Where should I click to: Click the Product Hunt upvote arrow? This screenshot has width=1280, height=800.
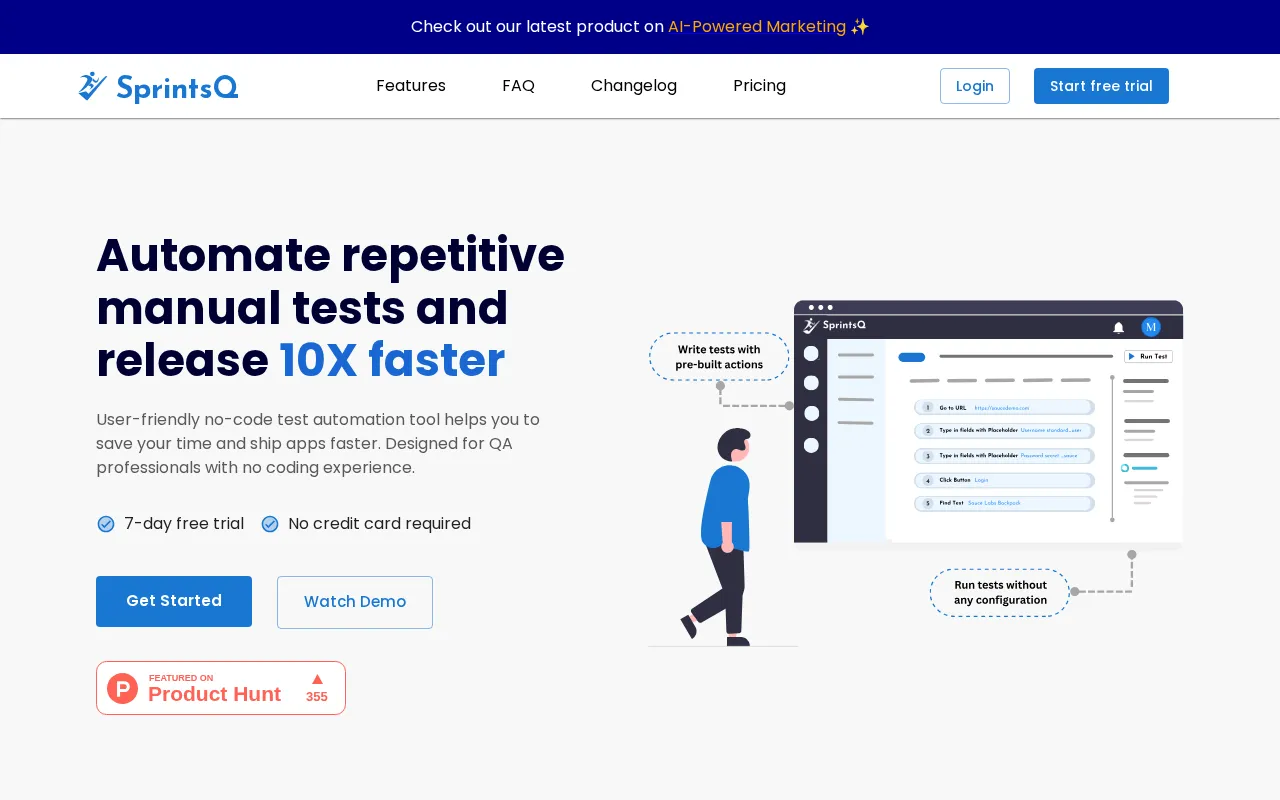[x=317, y=679]
